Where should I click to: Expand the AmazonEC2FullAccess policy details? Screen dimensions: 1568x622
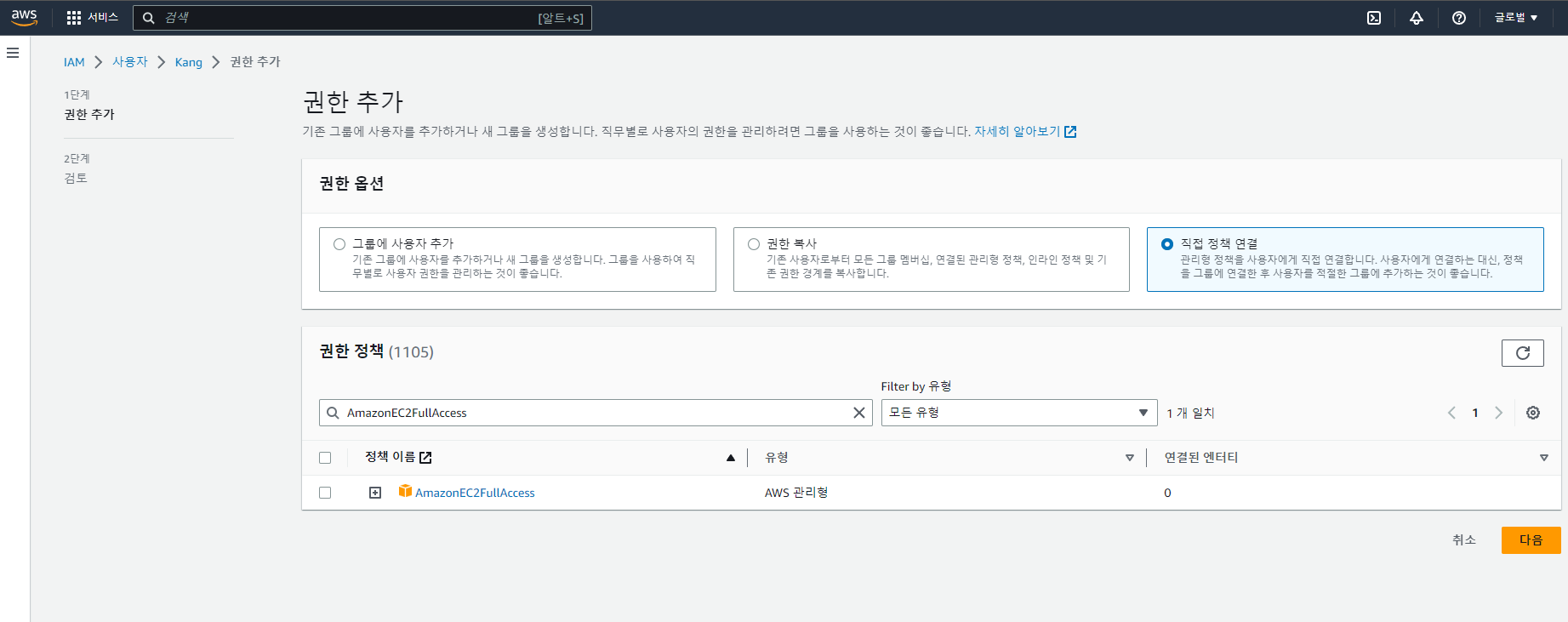click(x=375, y=493)
